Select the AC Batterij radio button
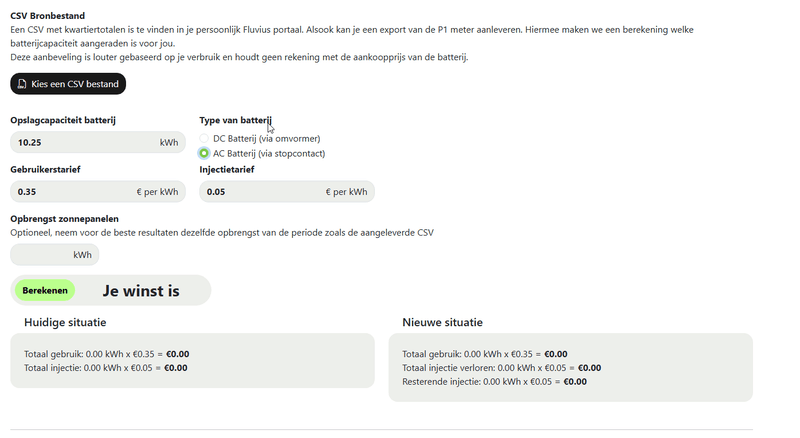This screenshot has height=438, width=800. click(x=204, y=154)
